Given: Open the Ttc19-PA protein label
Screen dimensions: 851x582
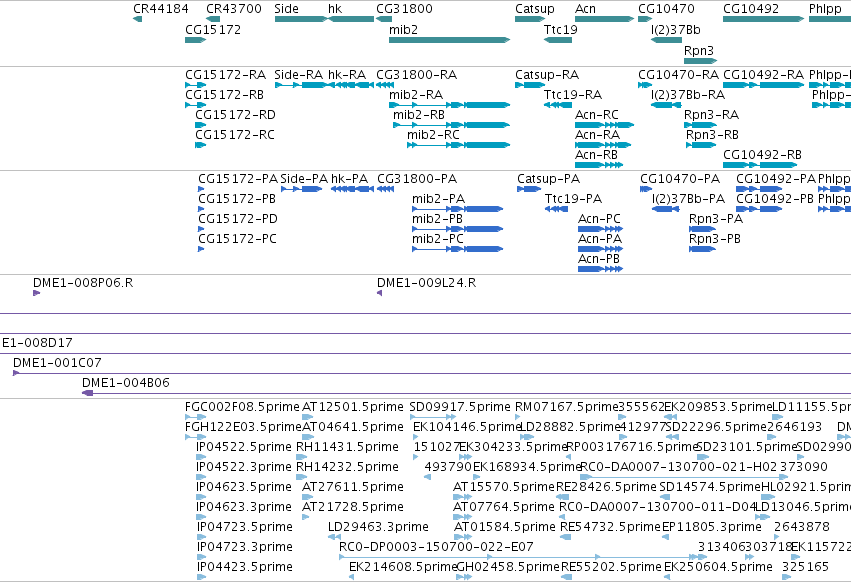Looking at the screenshot, I should click(x=573, y=199).
